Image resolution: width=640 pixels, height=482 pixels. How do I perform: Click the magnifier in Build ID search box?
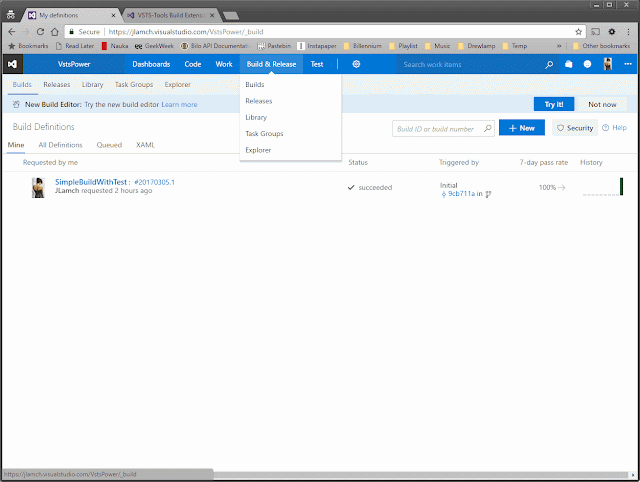[x=487, y=129]
